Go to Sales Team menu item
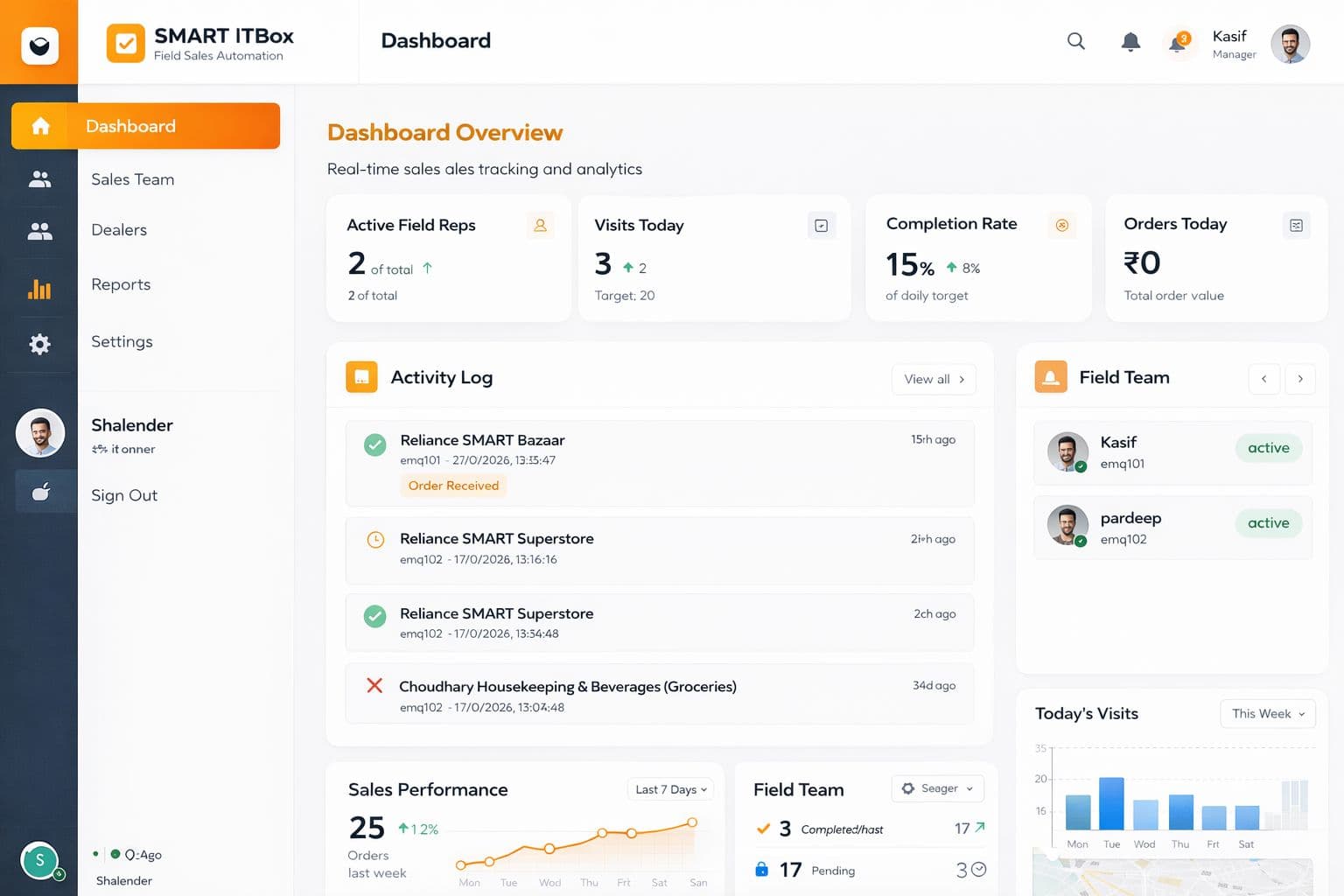Screen dimensions: 1344x896 coord(133,179)
